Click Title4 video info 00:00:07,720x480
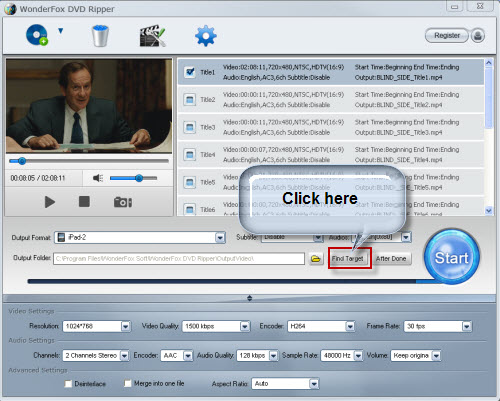This screenshot has height=401, width=500. tap(283, 149)
